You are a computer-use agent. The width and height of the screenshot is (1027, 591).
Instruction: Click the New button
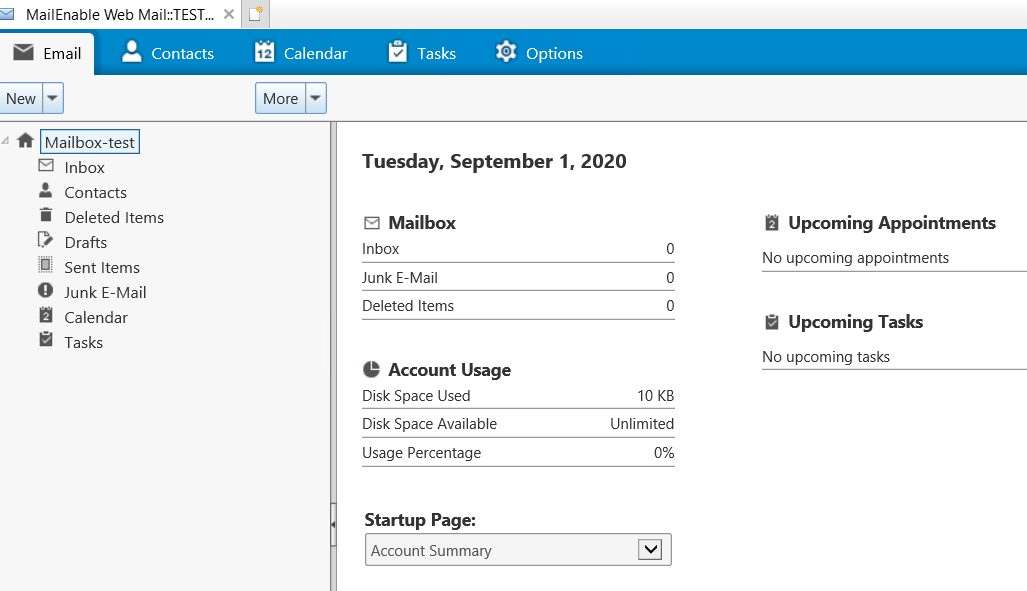click(21, 98)
